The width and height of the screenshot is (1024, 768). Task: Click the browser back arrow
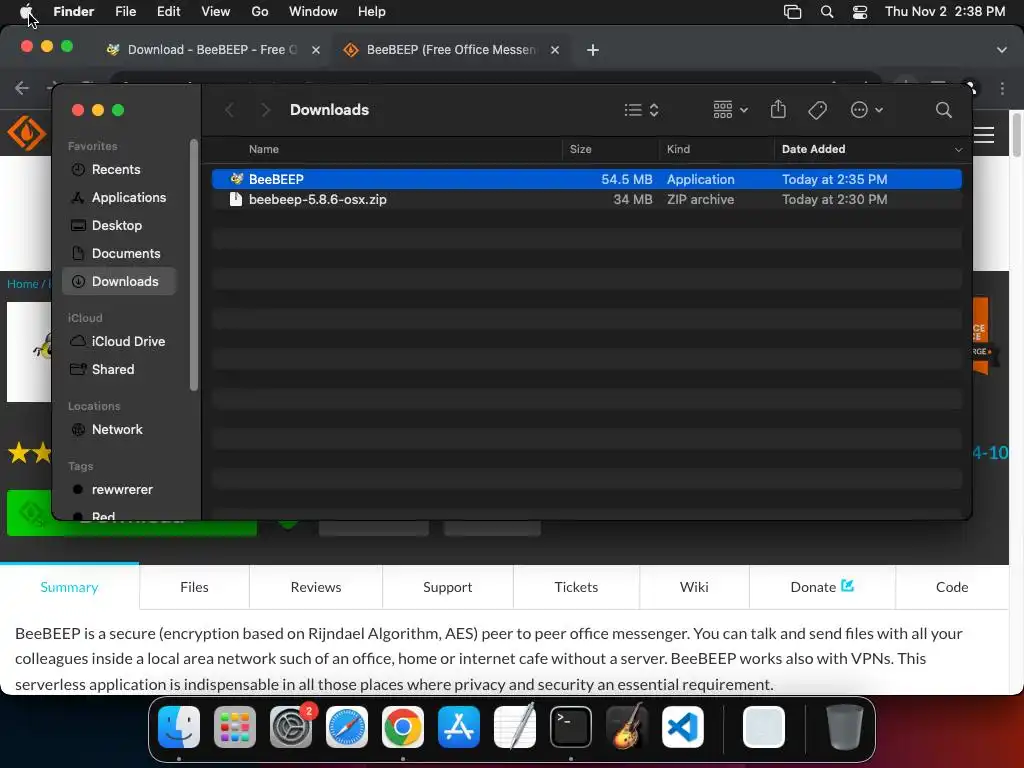click(22, 88)
